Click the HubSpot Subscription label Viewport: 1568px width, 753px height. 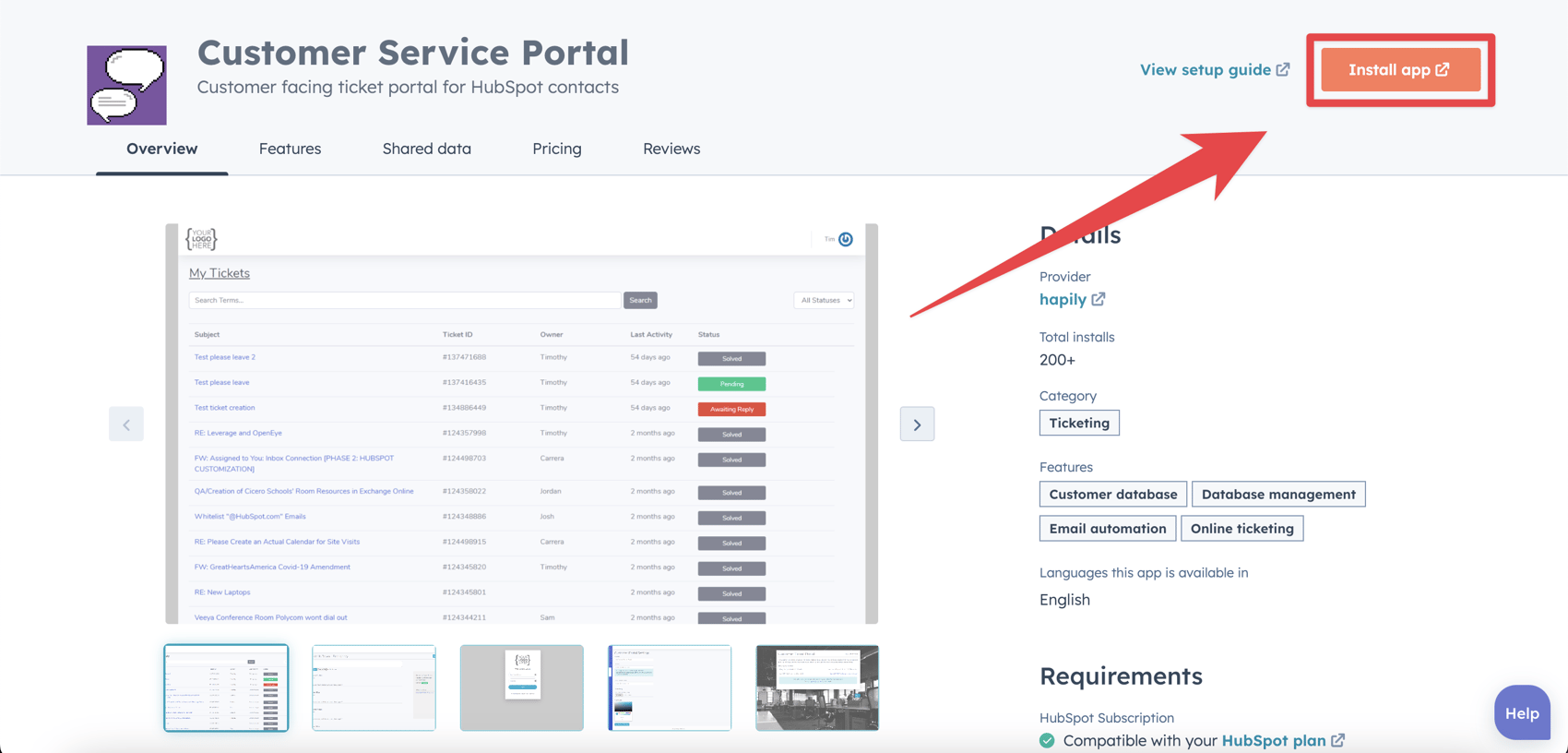(x=1107, y=717)
